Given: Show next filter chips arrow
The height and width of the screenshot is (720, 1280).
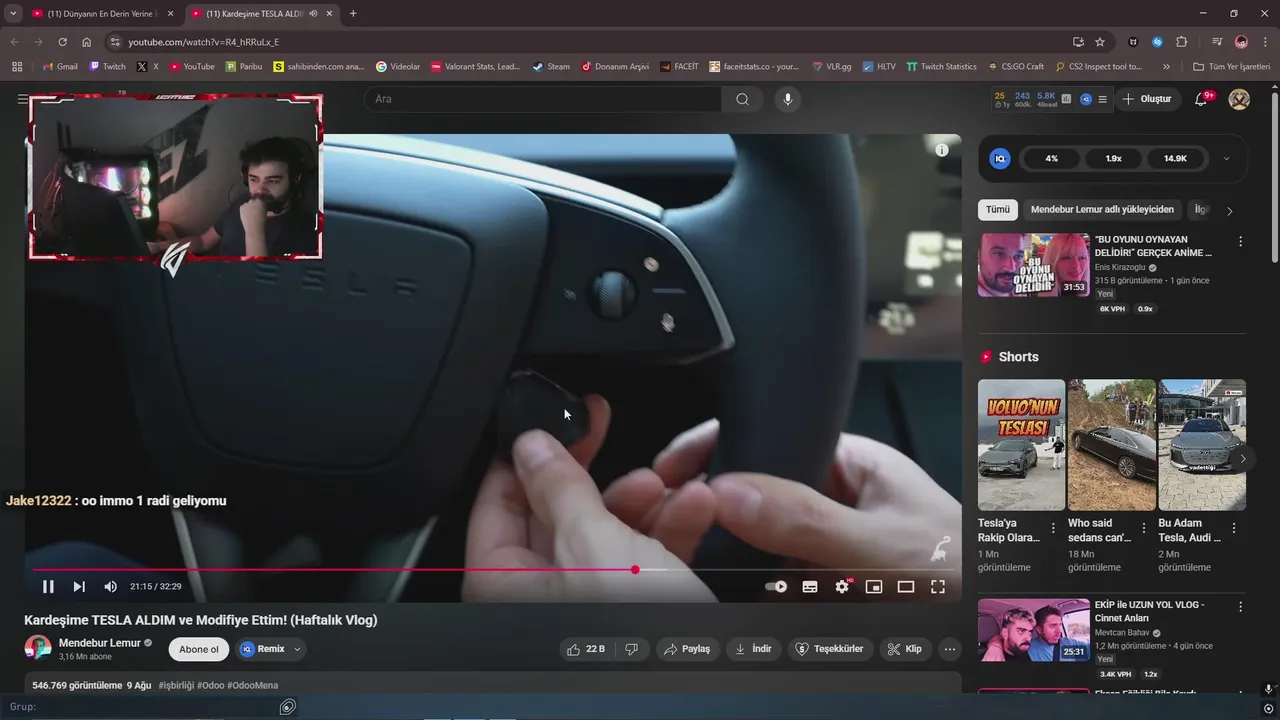Looking at the screenshot, I should point(1229,211).
